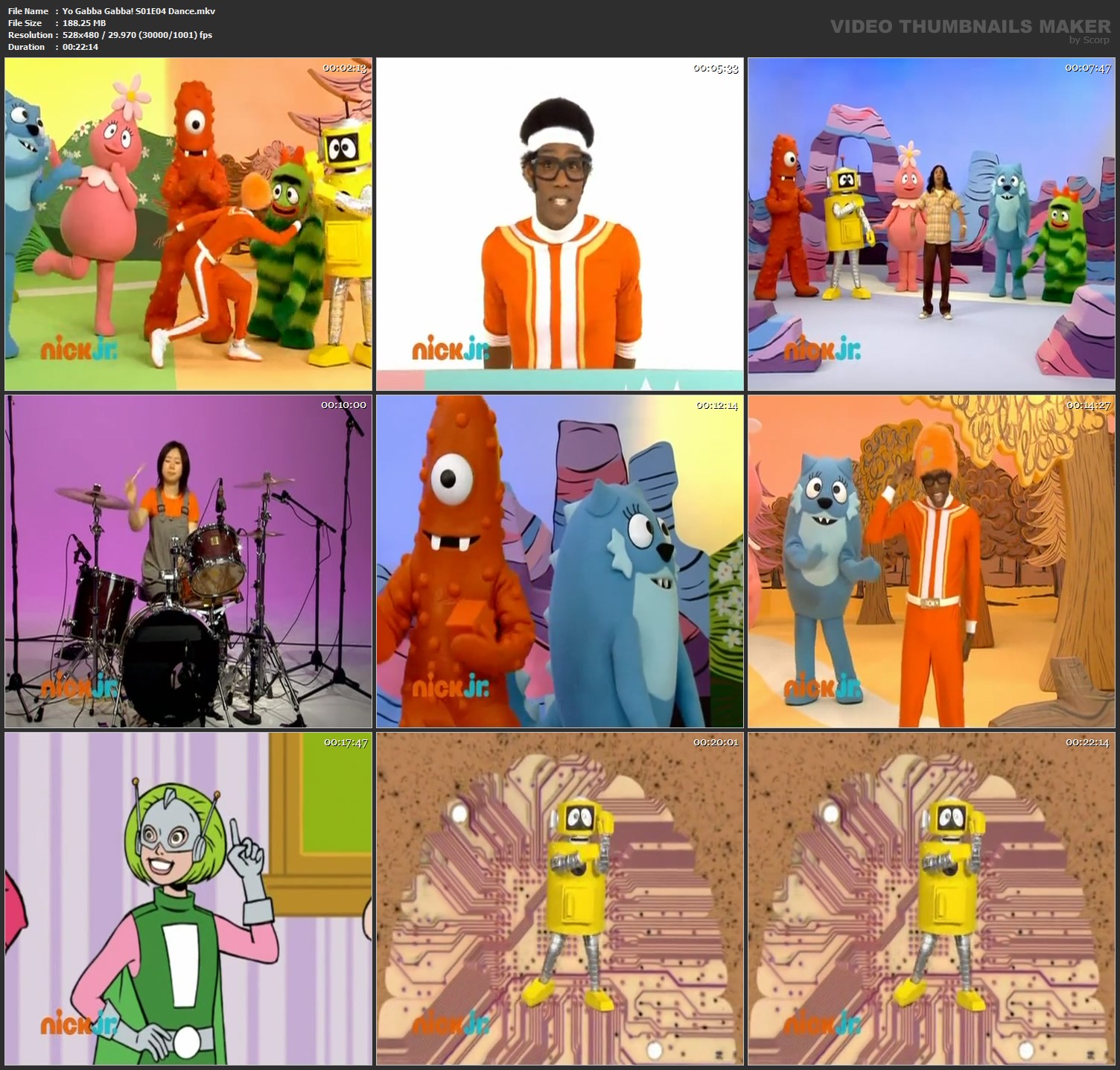Click the 'by Scorp' credit text
This screenshot has height=1070, width=1120.
point(1089,40)
